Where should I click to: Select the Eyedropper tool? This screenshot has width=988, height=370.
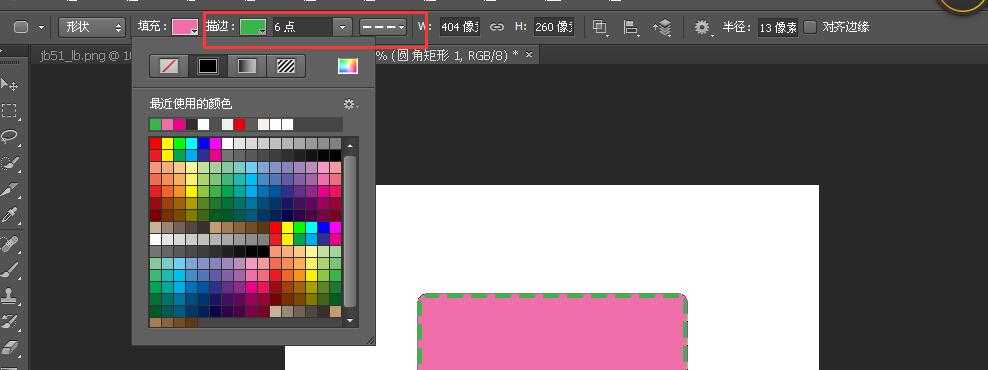[9, 216]
